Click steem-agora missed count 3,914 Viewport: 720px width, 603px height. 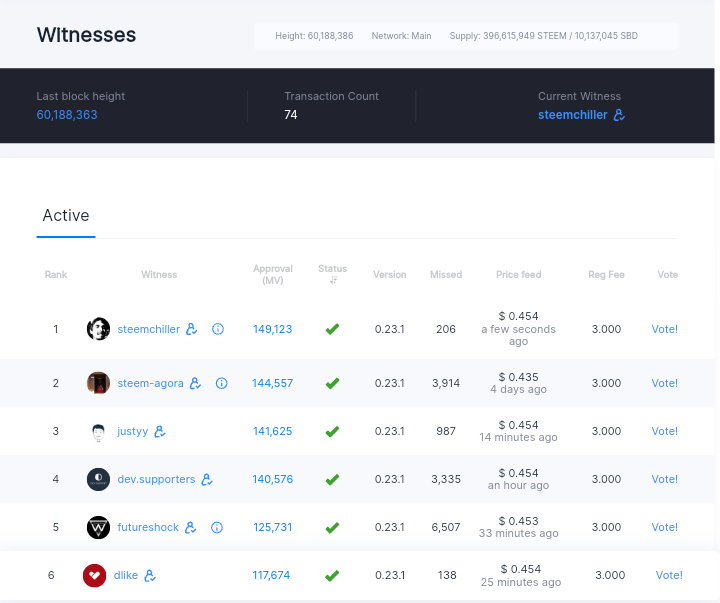coord(446,383)
